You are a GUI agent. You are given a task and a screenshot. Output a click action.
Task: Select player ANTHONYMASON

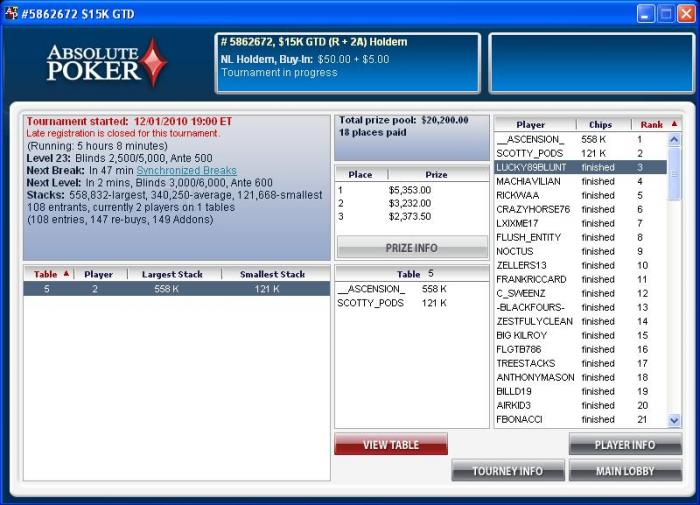tap(580, 377)
